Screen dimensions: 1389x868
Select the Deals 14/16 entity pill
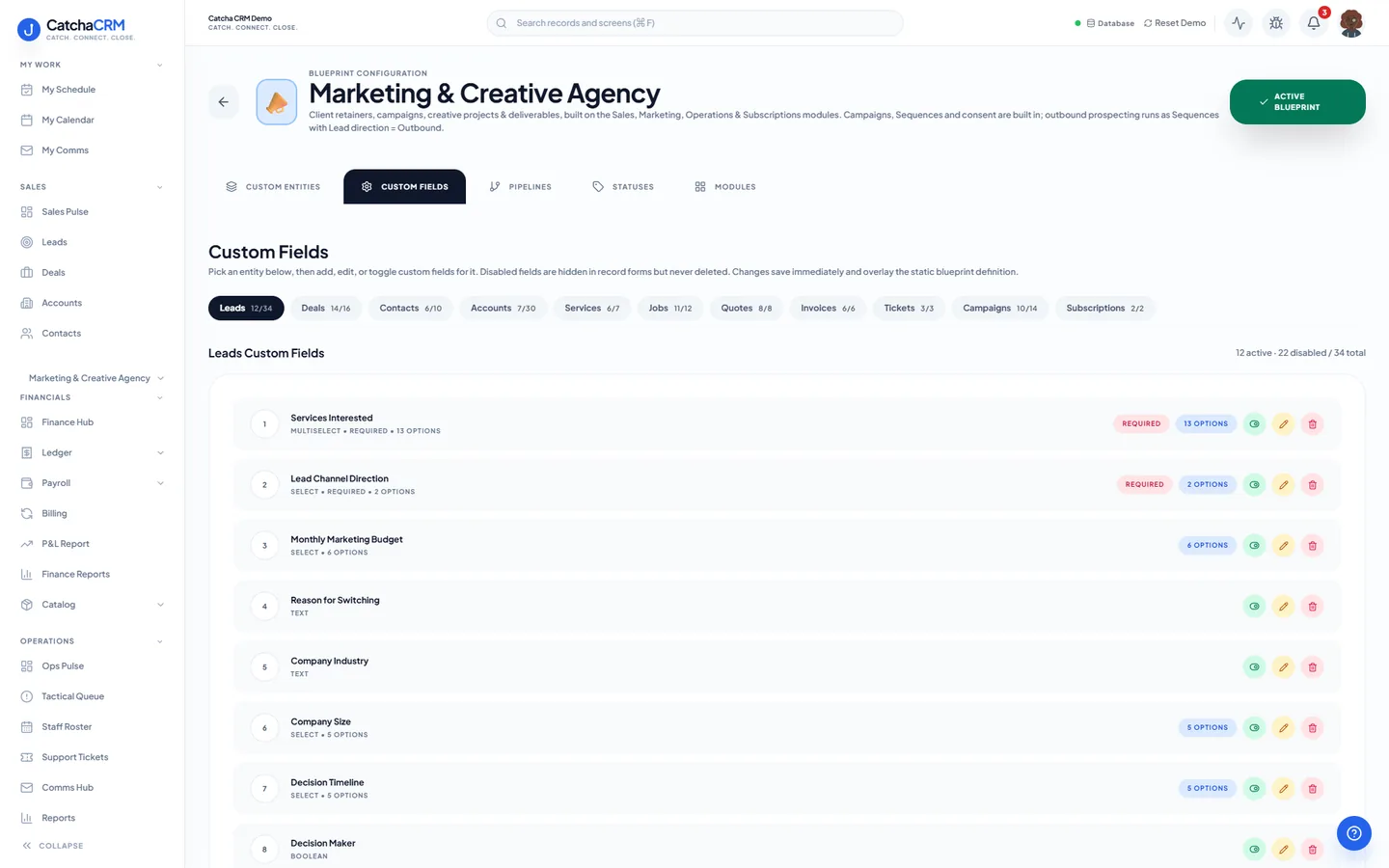click(x=326, y=309)
